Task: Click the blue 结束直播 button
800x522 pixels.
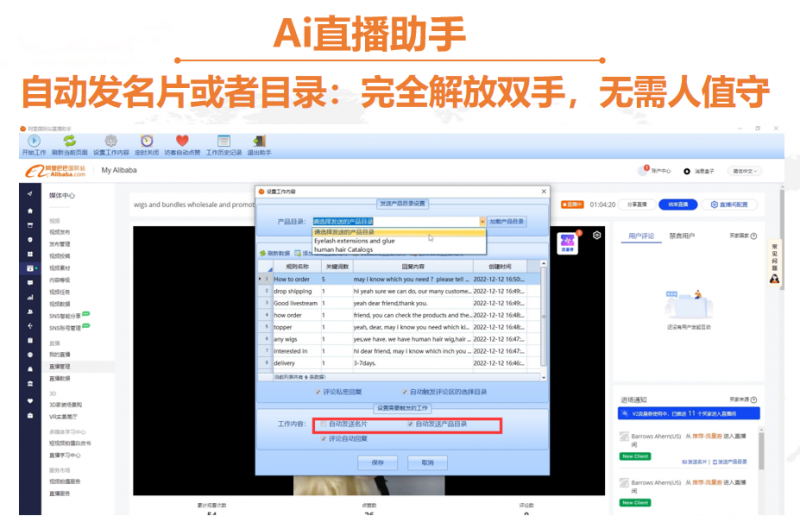Action: (678, 205)
